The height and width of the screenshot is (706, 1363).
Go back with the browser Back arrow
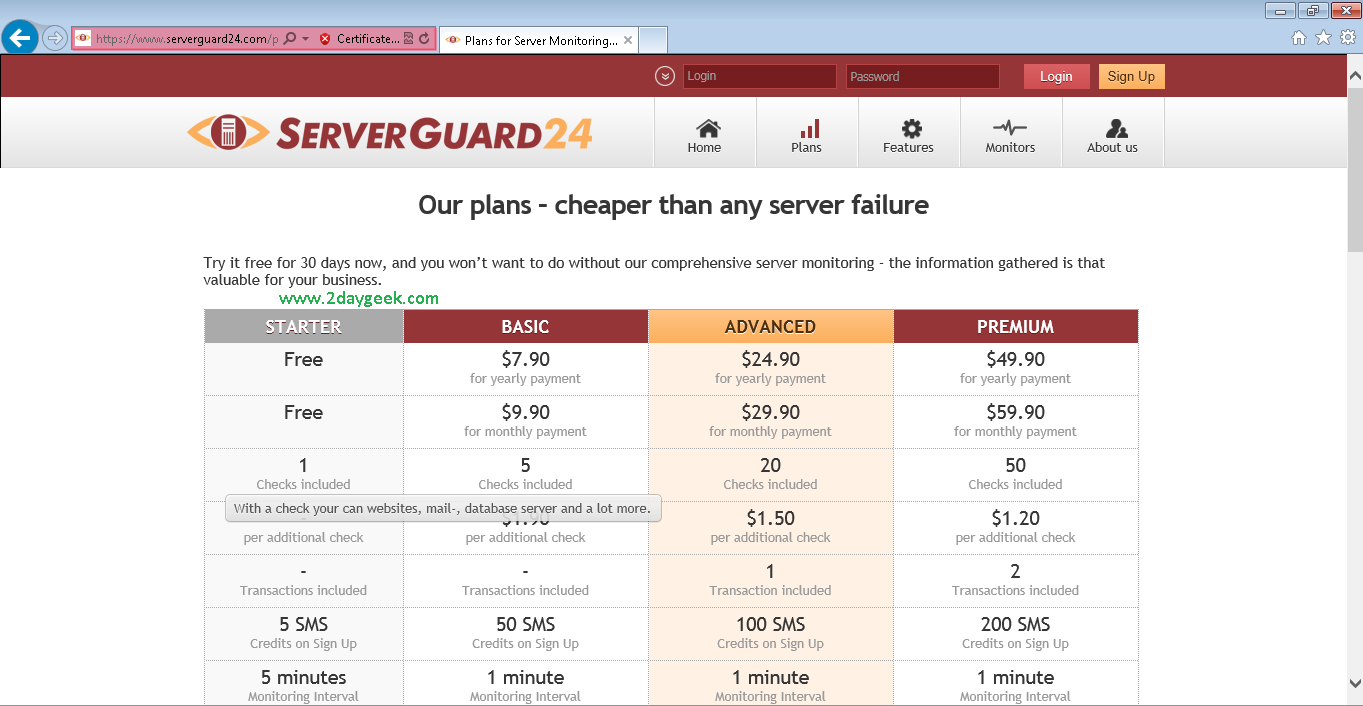pos(20,38)
